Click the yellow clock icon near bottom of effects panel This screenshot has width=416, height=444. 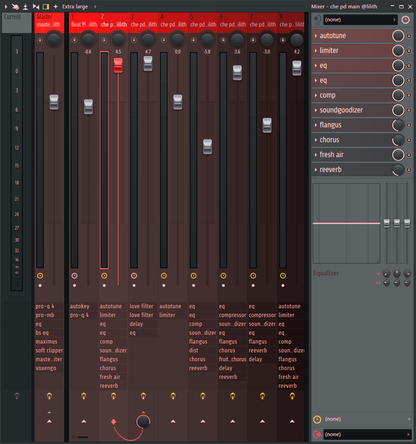[317, 419]
